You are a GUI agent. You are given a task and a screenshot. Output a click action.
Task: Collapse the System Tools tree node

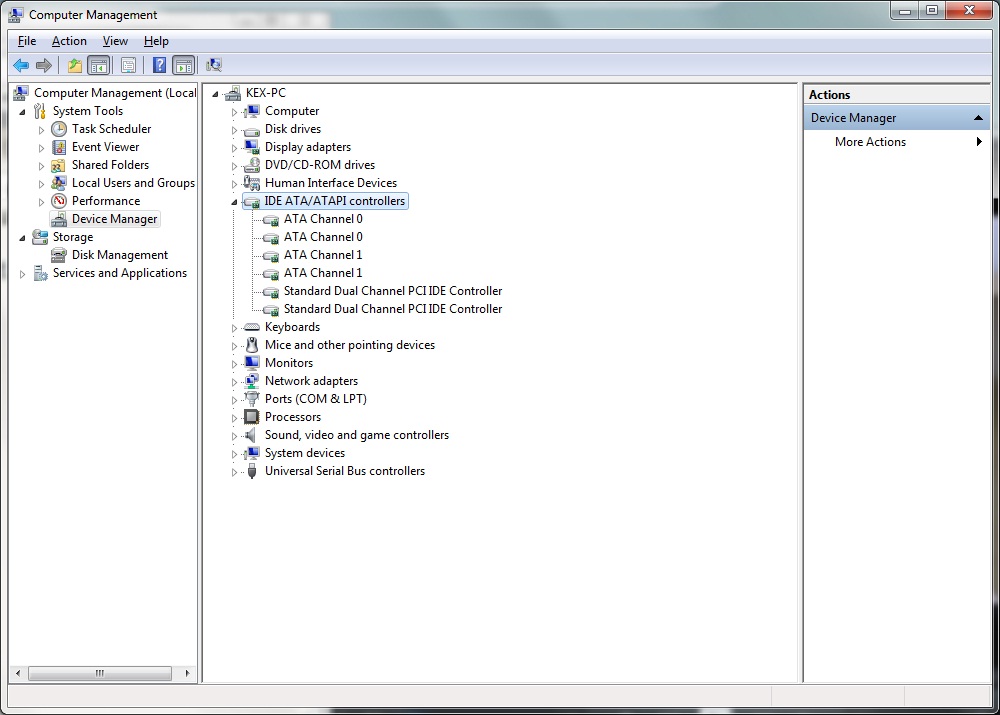tap(22, 112)
